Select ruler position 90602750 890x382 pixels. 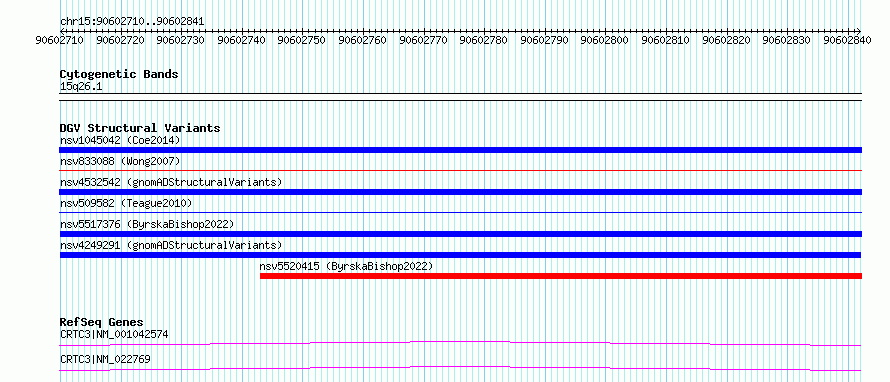[302, 40]
